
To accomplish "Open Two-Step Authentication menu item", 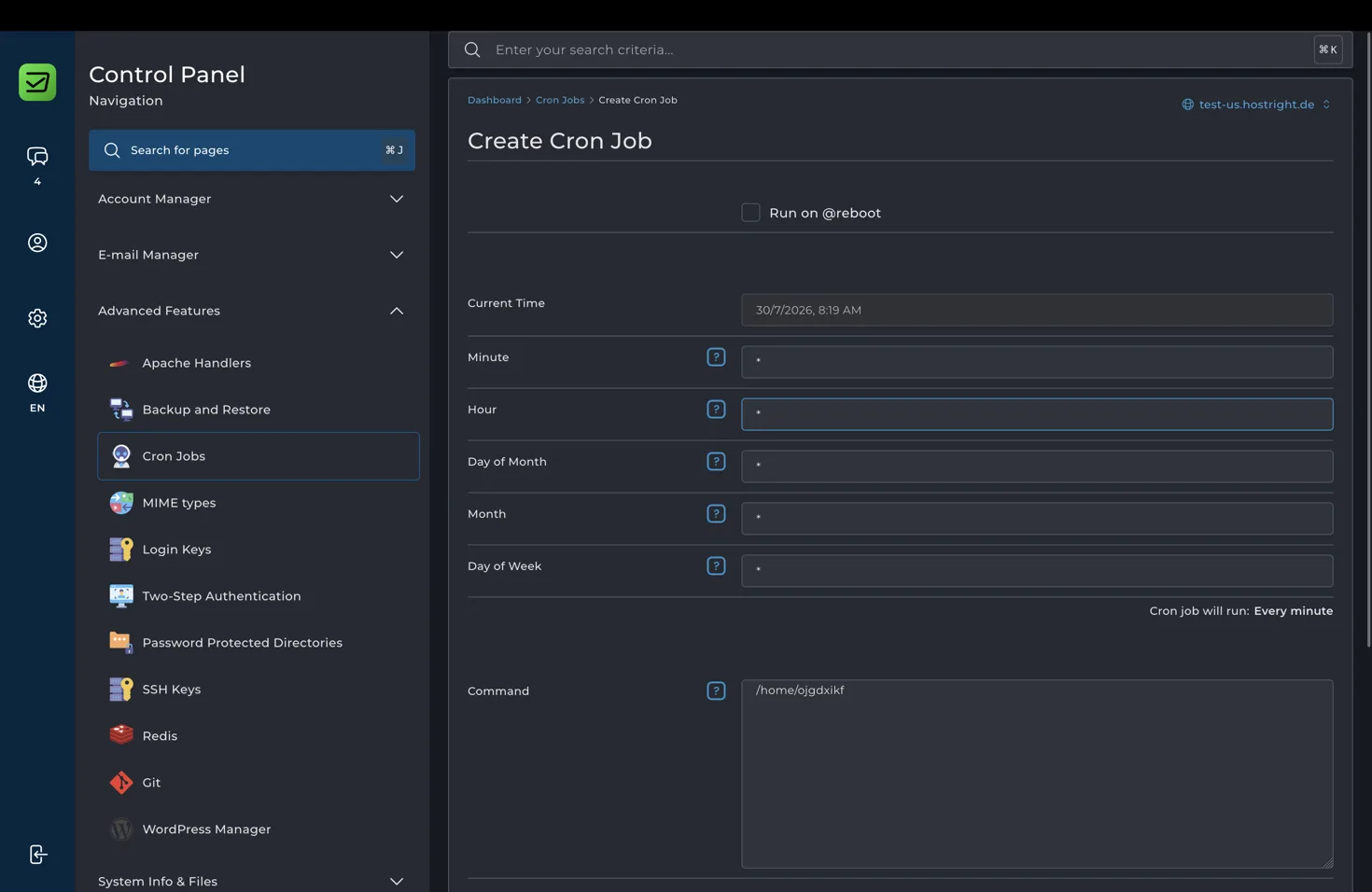I will (259, 596).
